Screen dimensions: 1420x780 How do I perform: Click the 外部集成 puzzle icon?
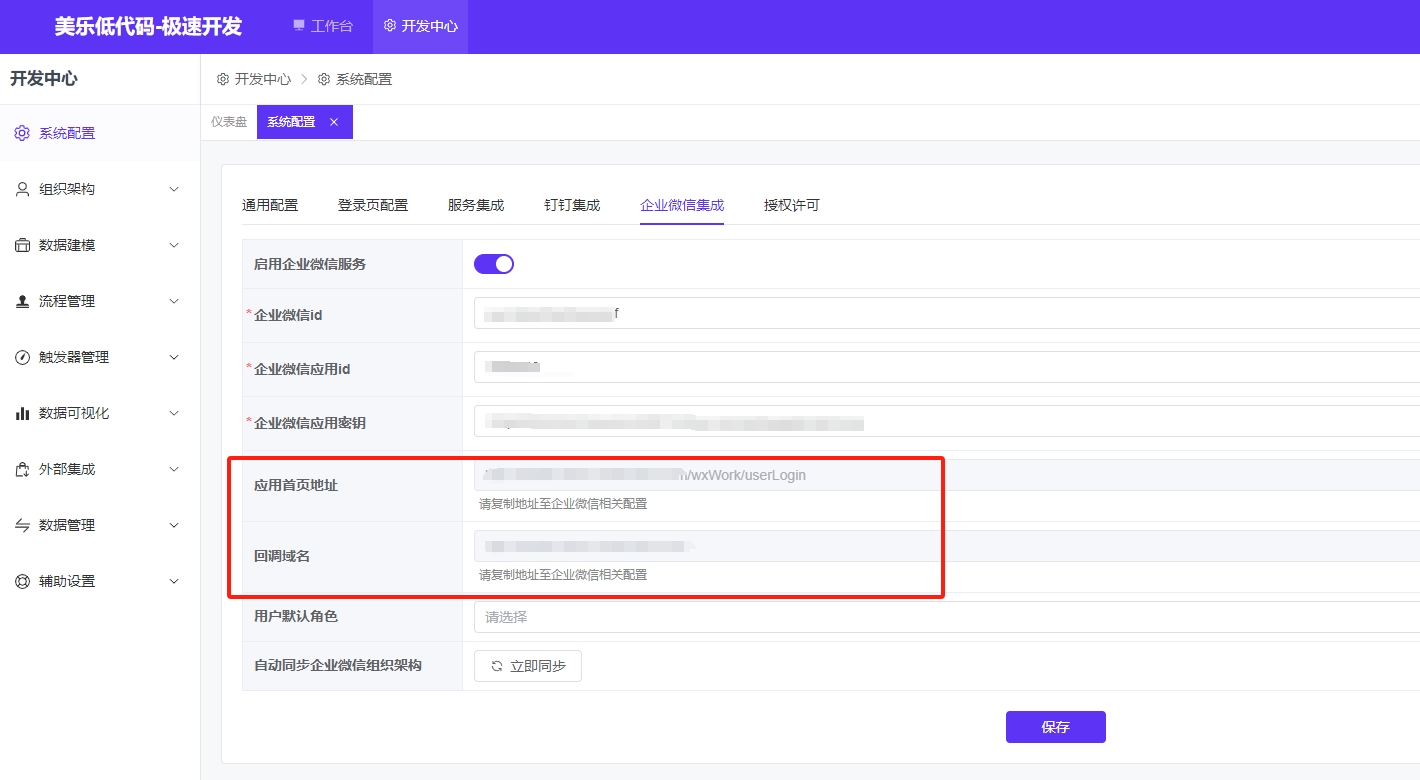tap(22, 469)
